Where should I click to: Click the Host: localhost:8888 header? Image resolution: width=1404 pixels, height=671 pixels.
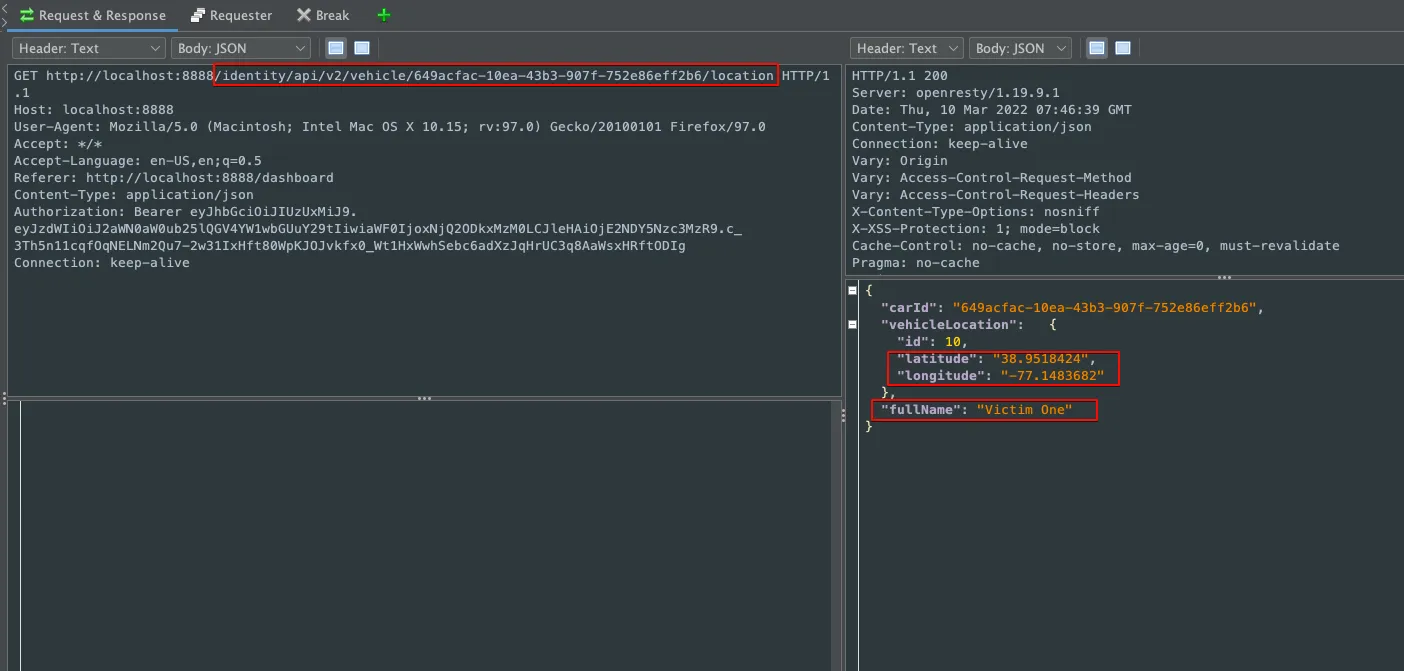[x=94, y=110]
